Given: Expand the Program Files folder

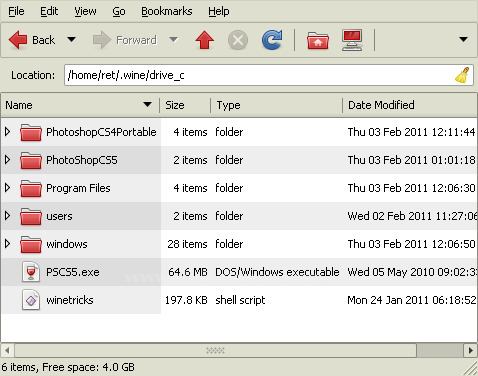Looking at the screenshot, I should click(x=7, y=188).
